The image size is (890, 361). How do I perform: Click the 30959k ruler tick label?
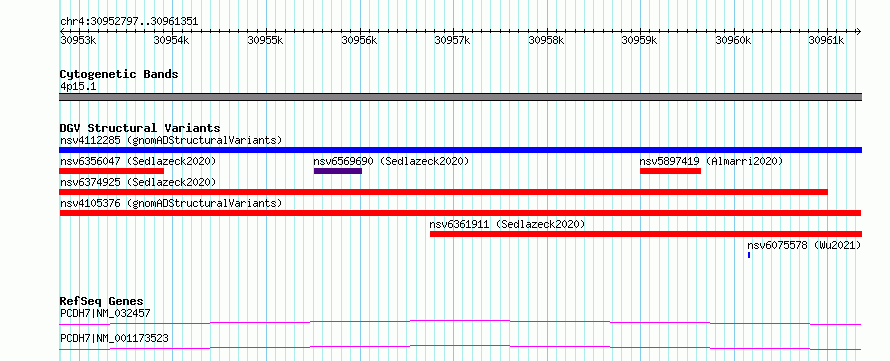(639, 40)
